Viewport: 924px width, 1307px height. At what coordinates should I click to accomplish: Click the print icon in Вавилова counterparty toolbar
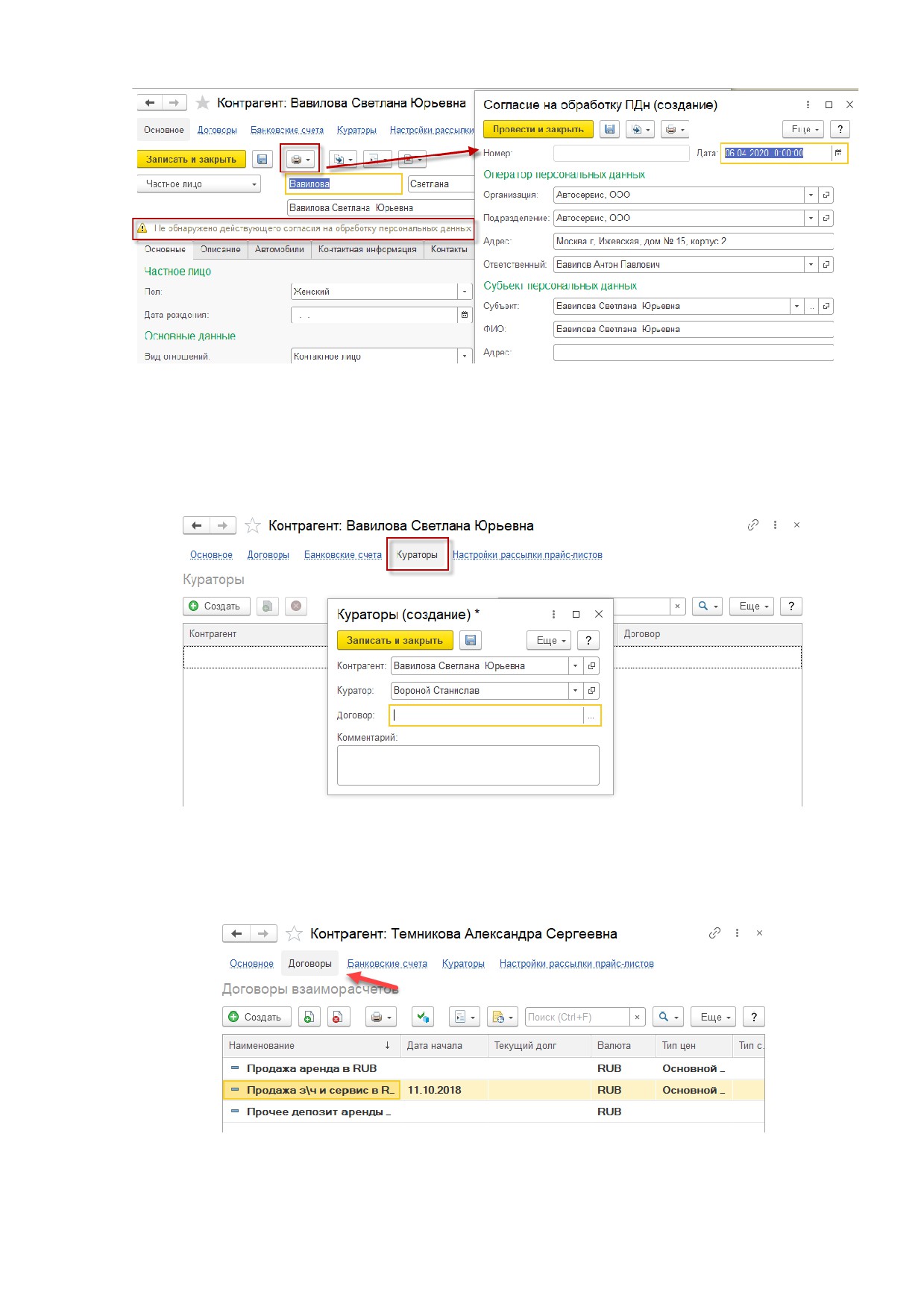(x=300, y=159)
